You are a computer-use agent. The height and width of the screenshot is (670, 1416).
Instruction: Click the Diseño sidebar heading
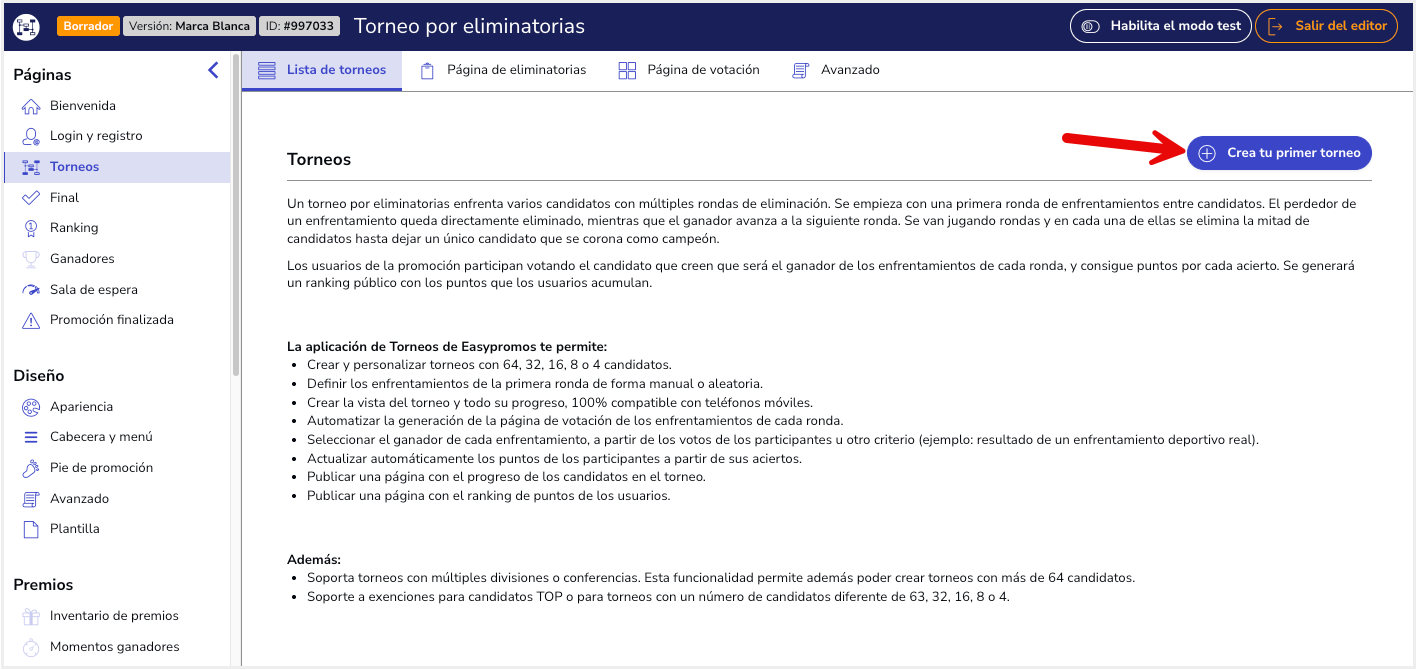(x=39, y=376)
